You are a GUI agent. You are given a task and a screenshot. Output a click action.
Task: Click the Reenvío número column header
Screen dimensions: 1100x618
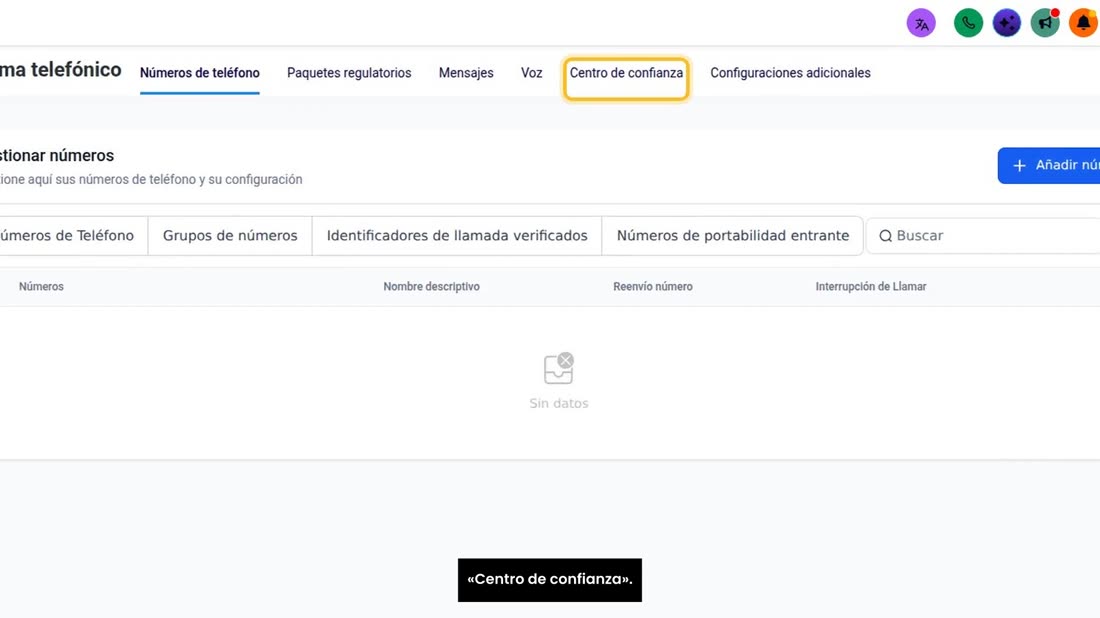652,286
